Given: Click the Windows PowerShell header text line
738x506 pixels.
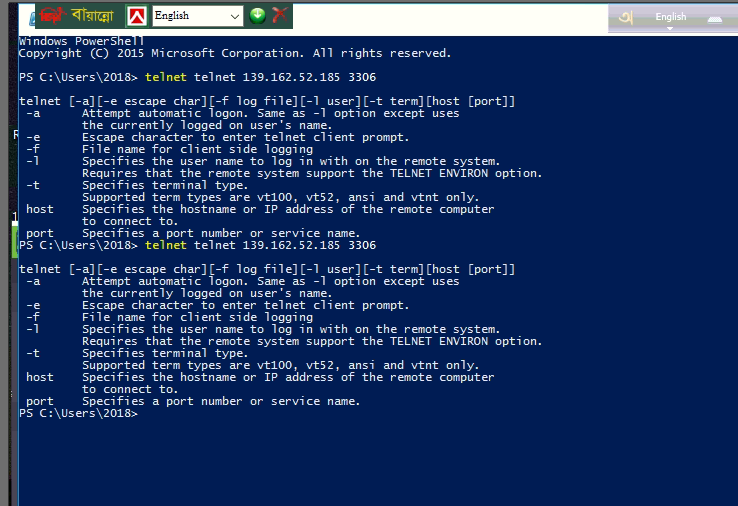Looking at the screenshot, I should point(81,41).
